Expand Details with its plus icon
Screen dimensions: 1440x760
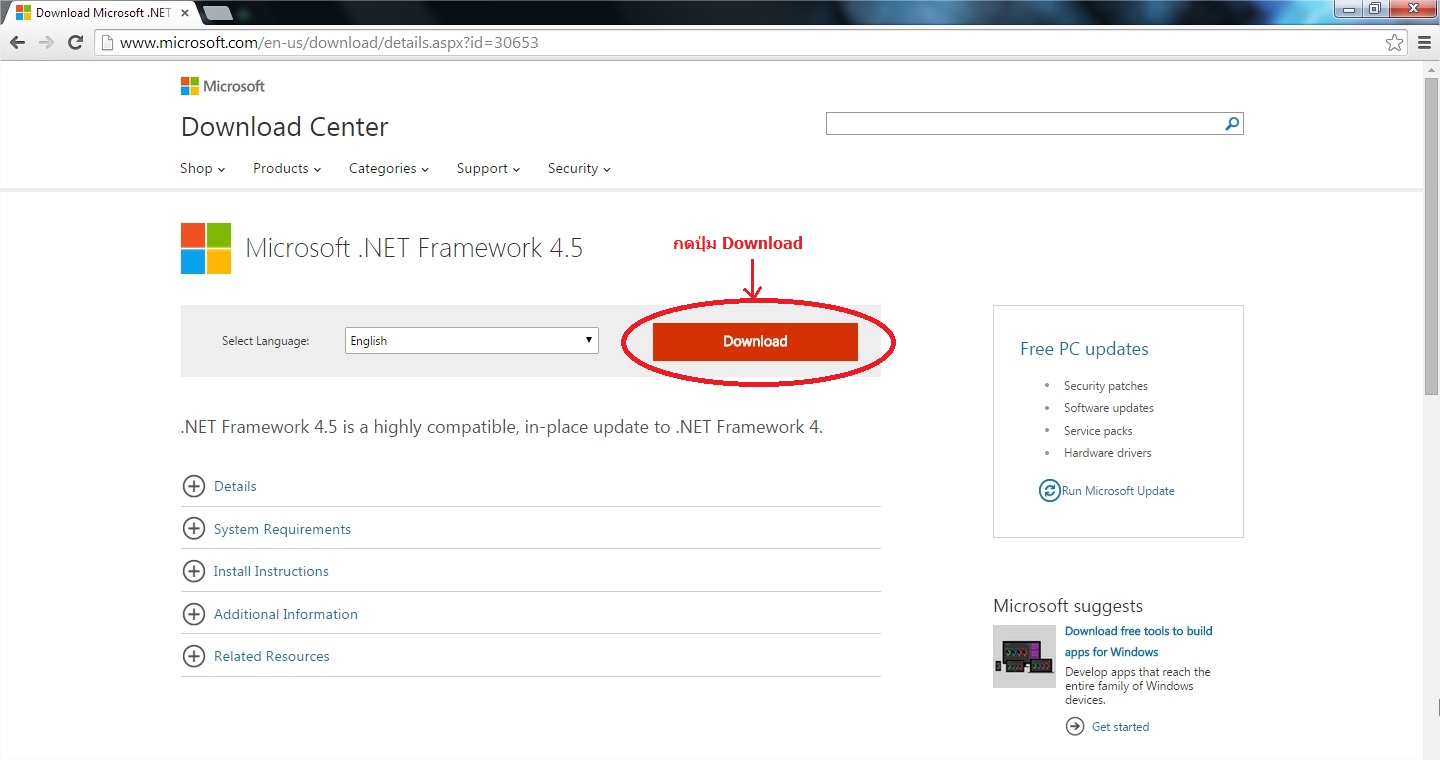(193, 486)
